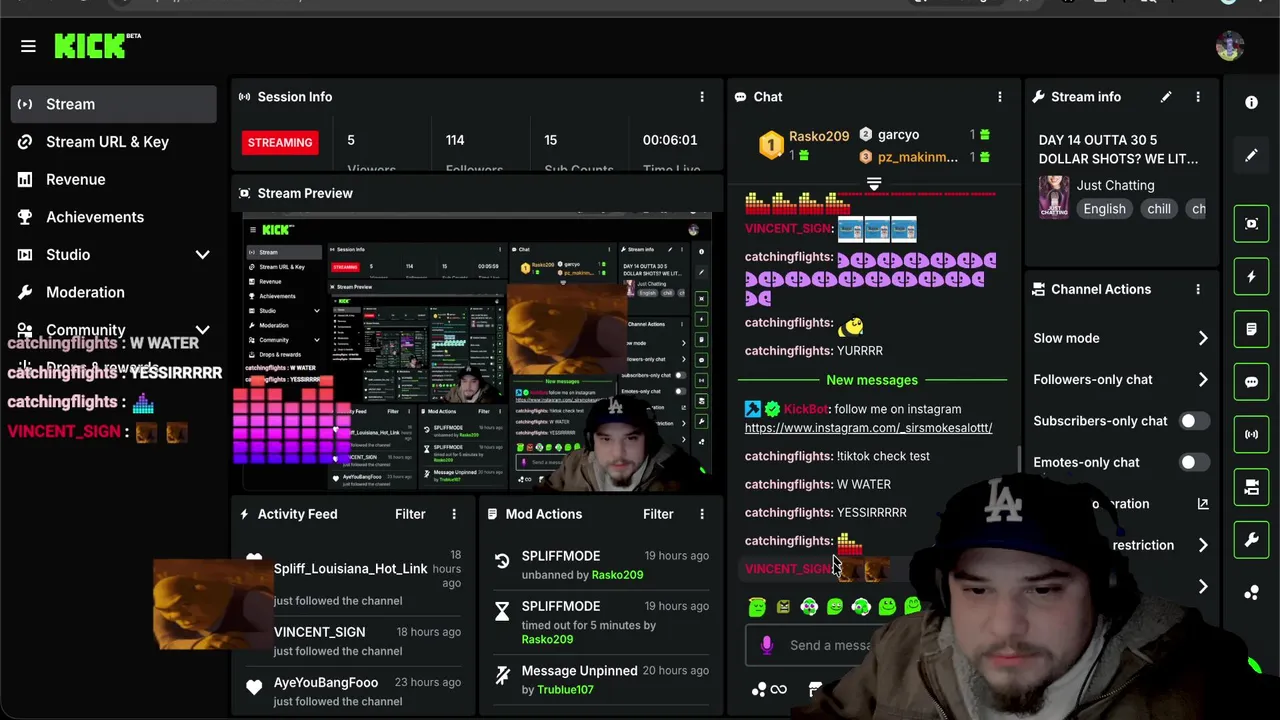Click New messages divider in chat
This screenshot has height=720, width=1280.
(x=872, y=380)
